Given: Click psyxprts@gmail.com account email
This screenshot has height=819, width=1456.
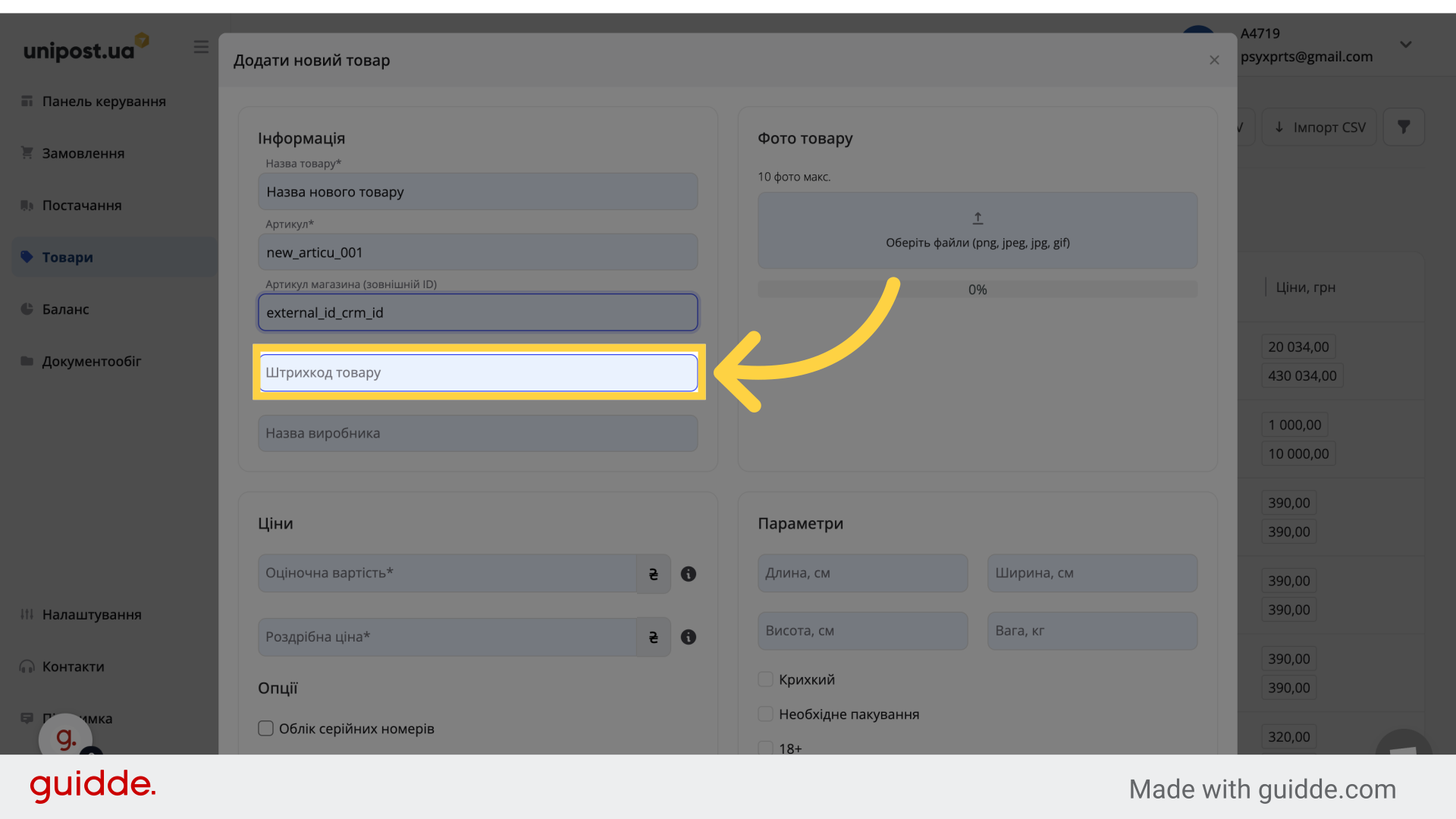Looking at the screenshot, I should coord(1307,56).
